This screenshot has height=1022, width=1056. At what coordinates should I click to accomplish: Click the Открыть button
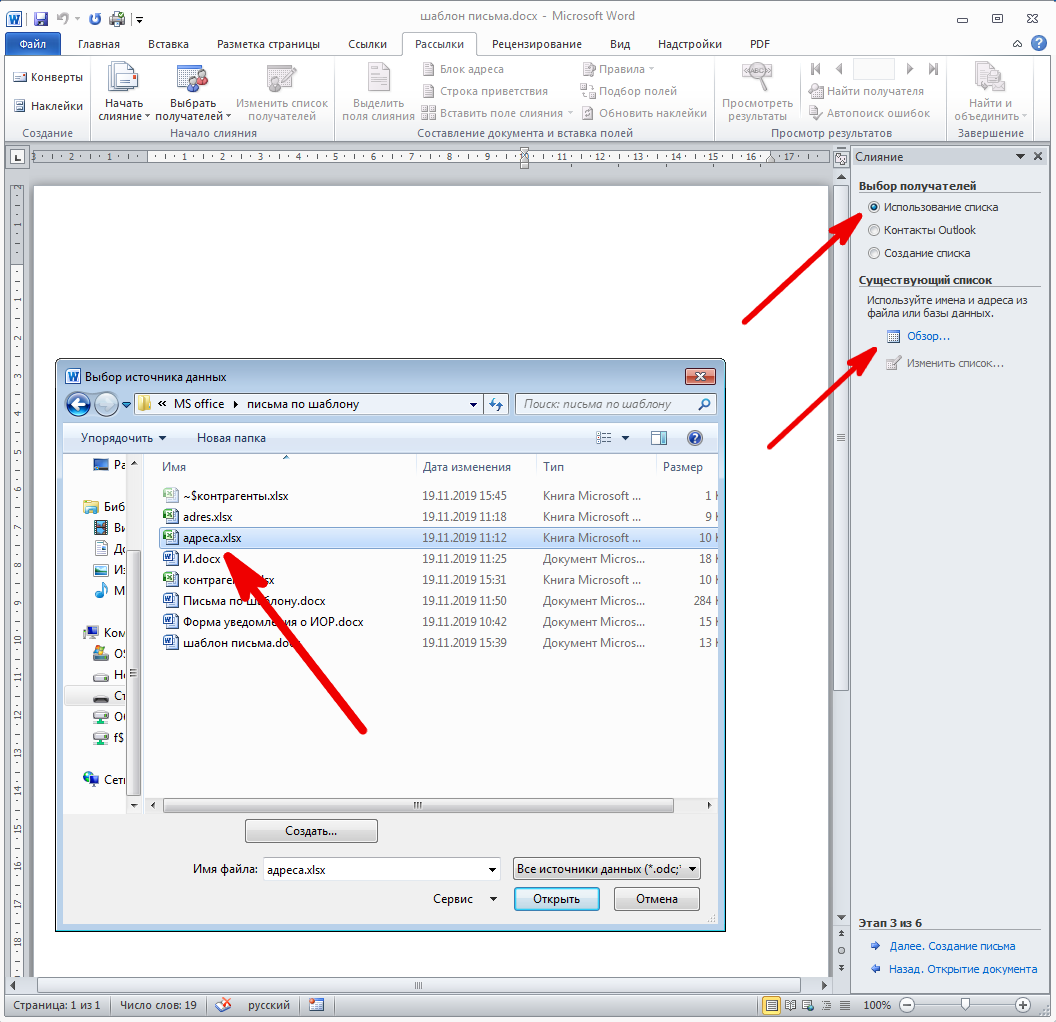pos(556,899)
